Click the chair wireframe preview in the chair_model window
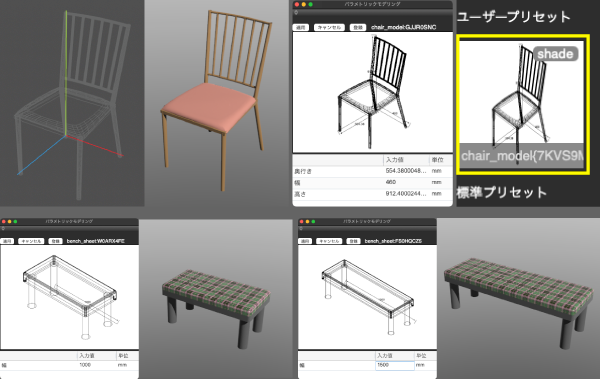Screen dimensions: 600x379 click(x=372, y=92)
